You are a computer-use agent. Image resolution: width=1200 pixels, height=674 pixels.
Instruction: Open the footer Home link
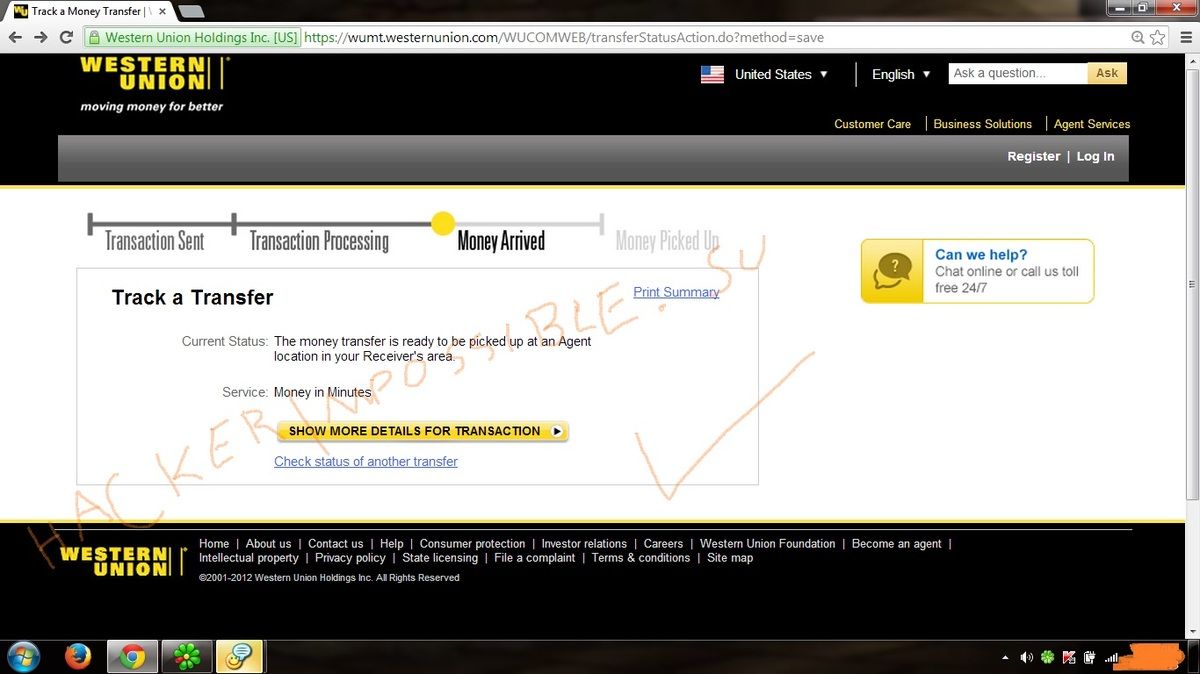(x=214, y=544)
